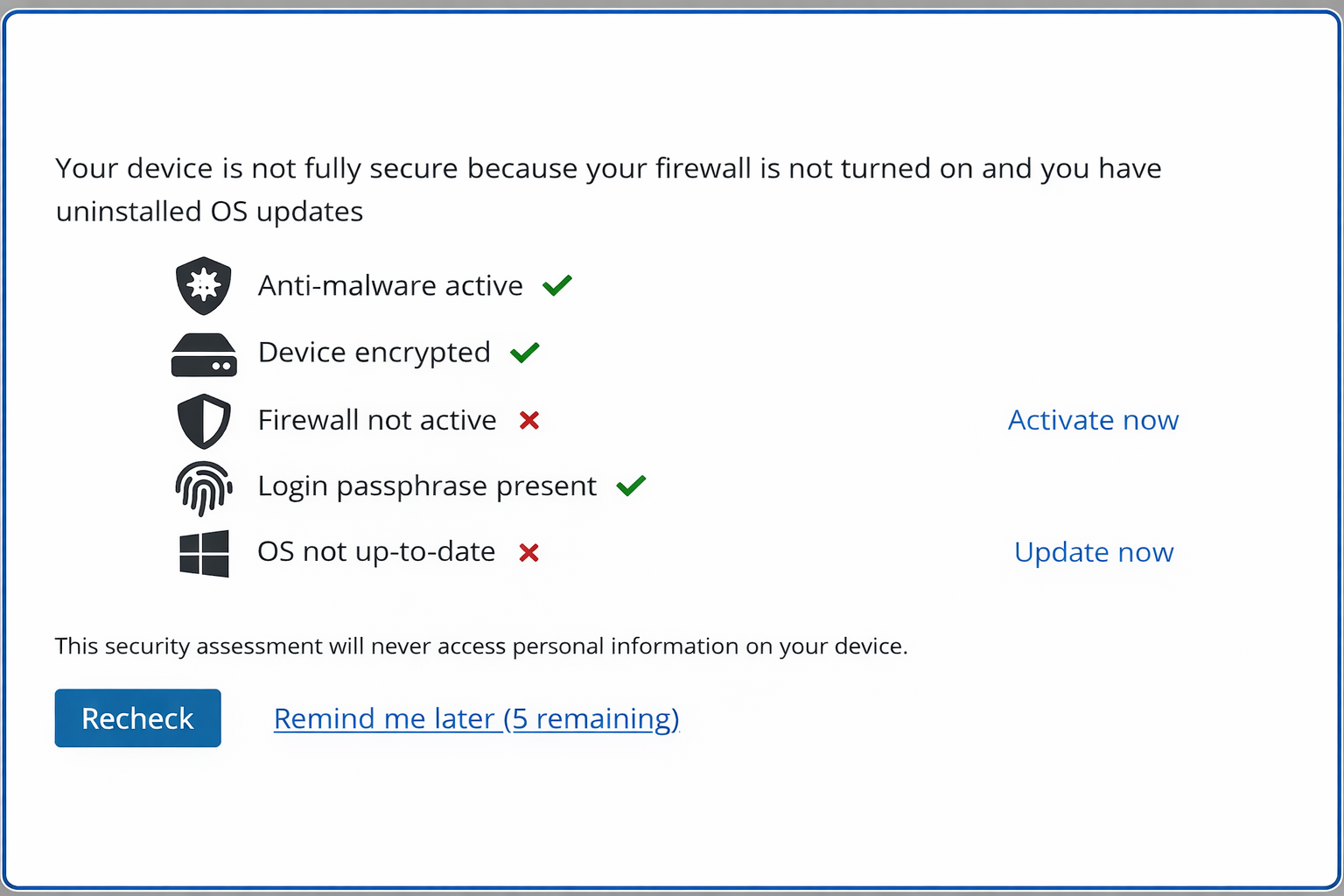Image resolution: width=1344 pixels, height=896 pixels.
Task: Select the Login passphrase present label
Action: pos(426,486)
